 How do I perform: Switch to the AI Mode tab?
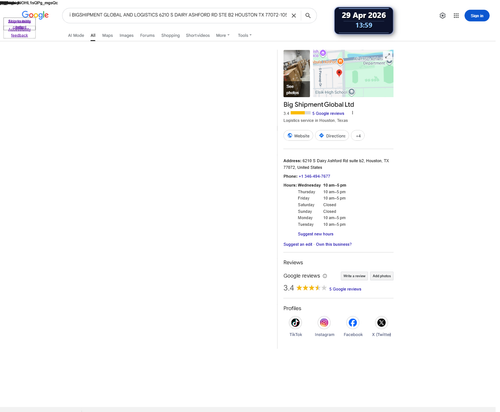coord(76,35)
